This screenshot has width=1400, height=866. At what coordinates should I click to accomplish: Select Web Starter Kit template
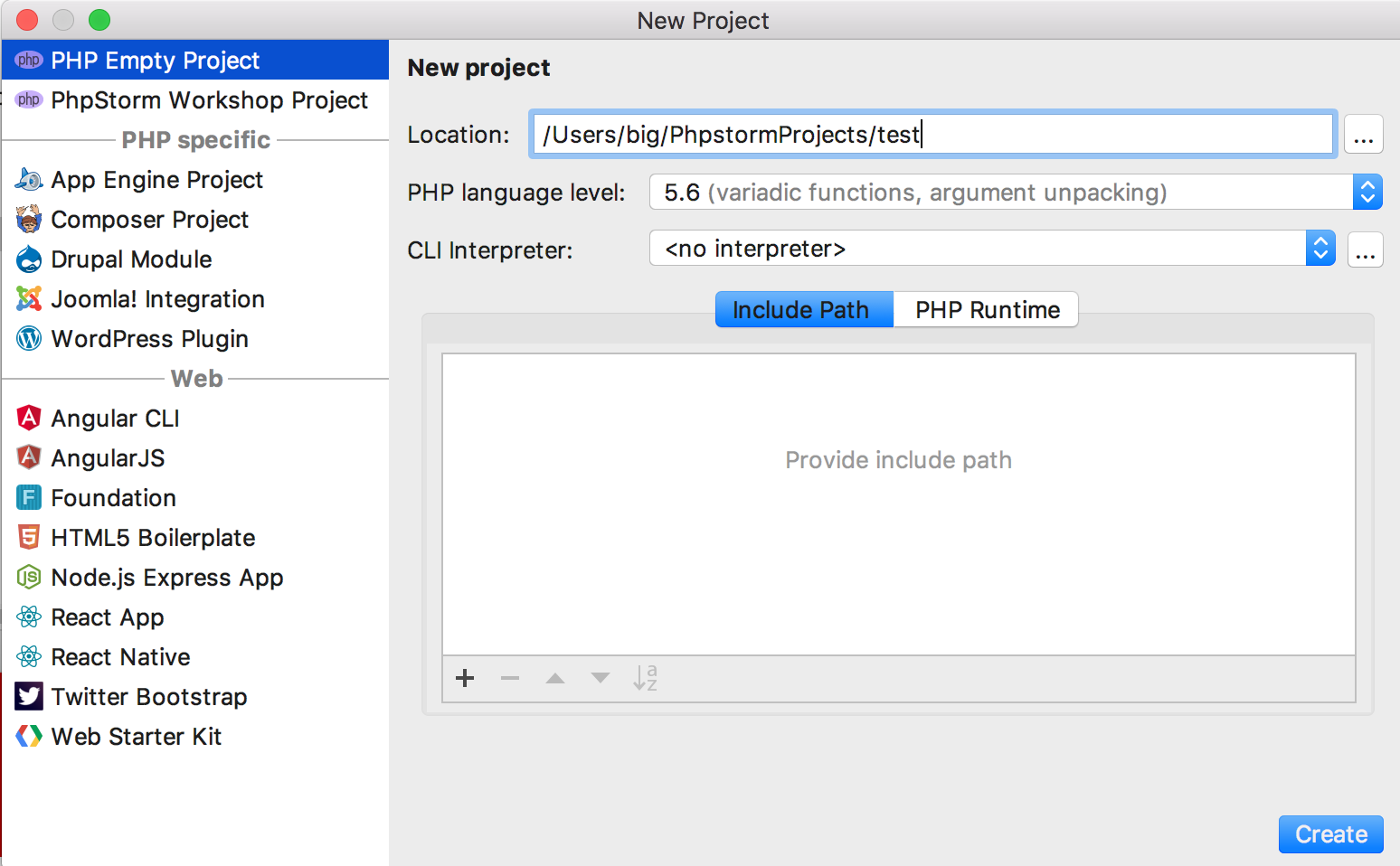click(x=195, y=736)
